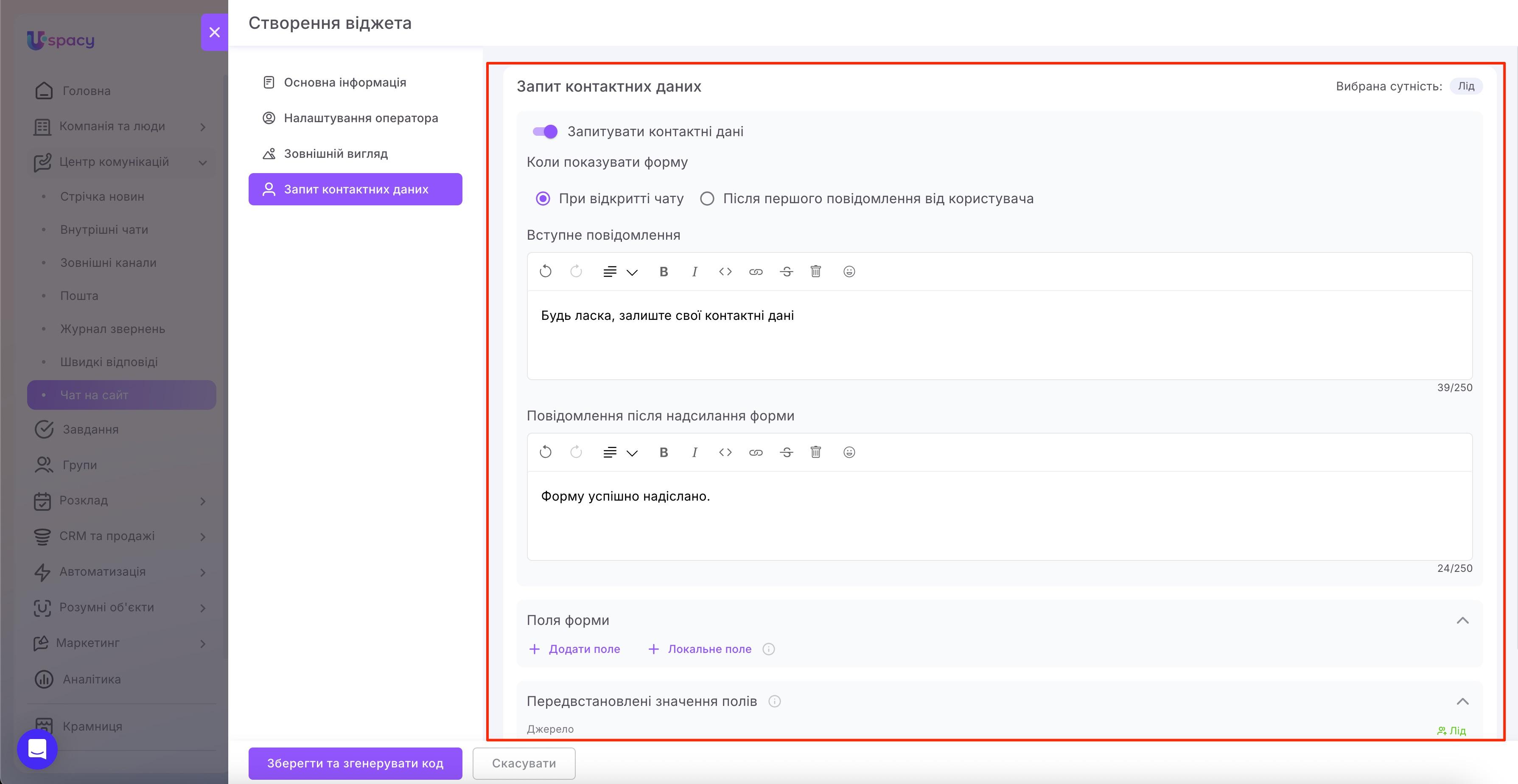Undo in the intro message editor

coord(546,272)
